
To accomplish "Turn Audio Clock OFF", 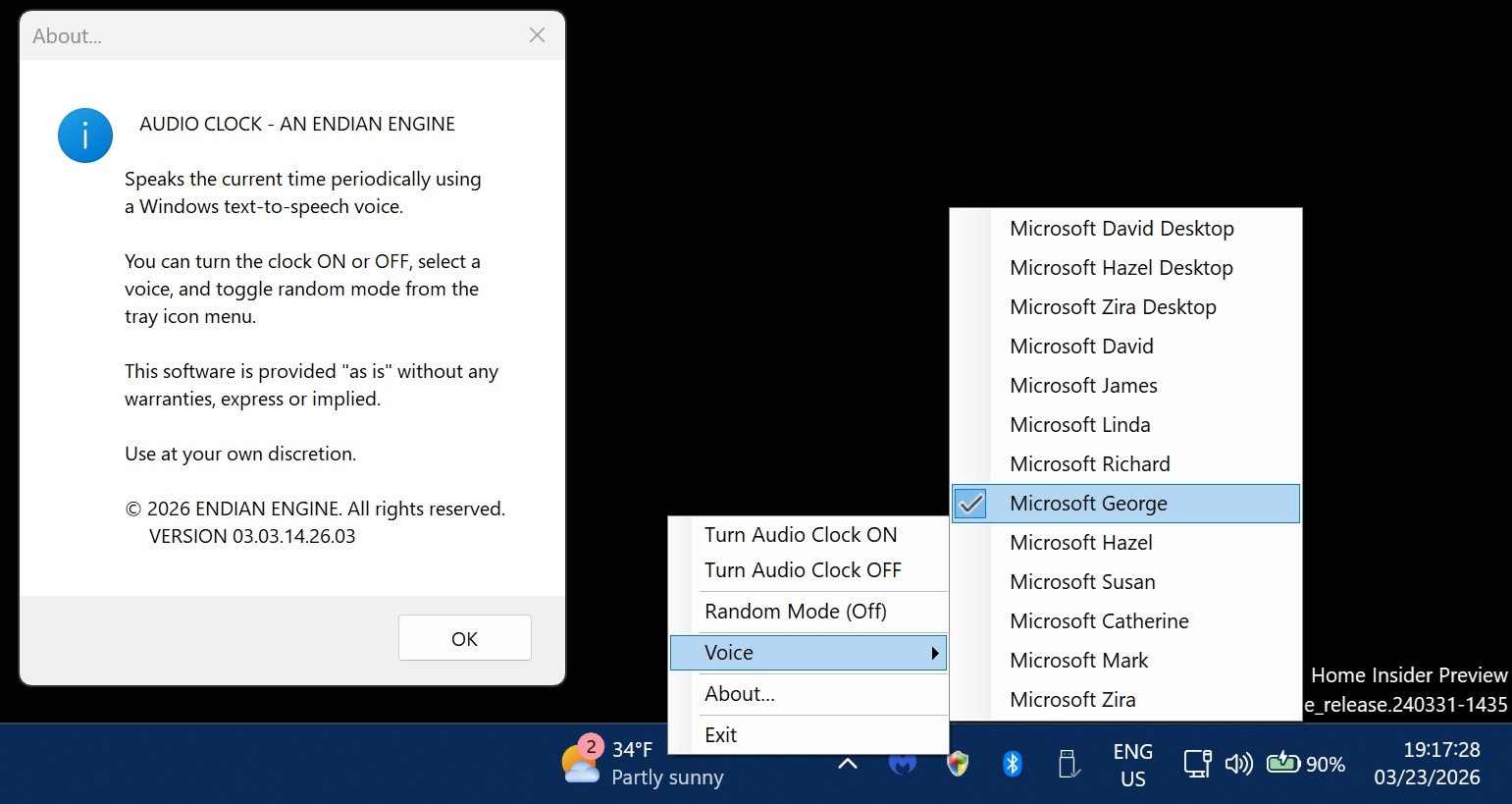I will point(803,570).
